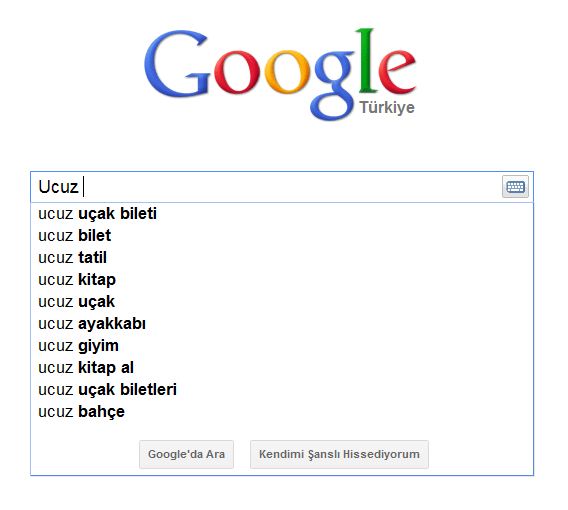The image size is (568, 510).
Task: Click the Türkiye label under the logo
Action: 387,108
